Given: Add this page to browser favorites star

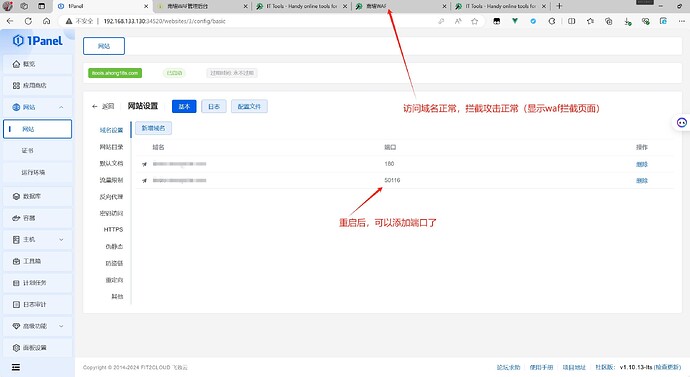Looking at the screenshot, I should point(474,21).
